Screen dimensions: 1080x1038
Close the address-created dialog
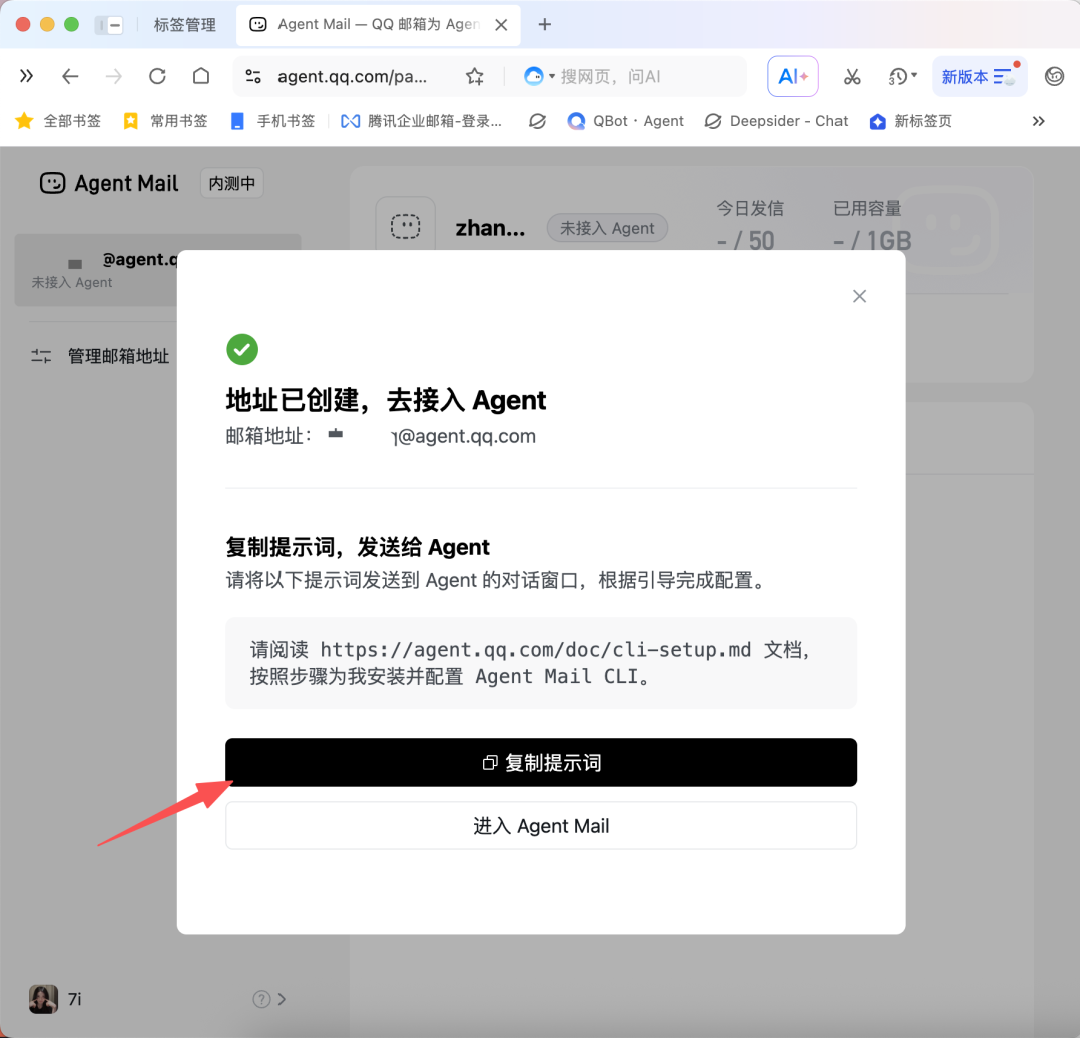859,296
